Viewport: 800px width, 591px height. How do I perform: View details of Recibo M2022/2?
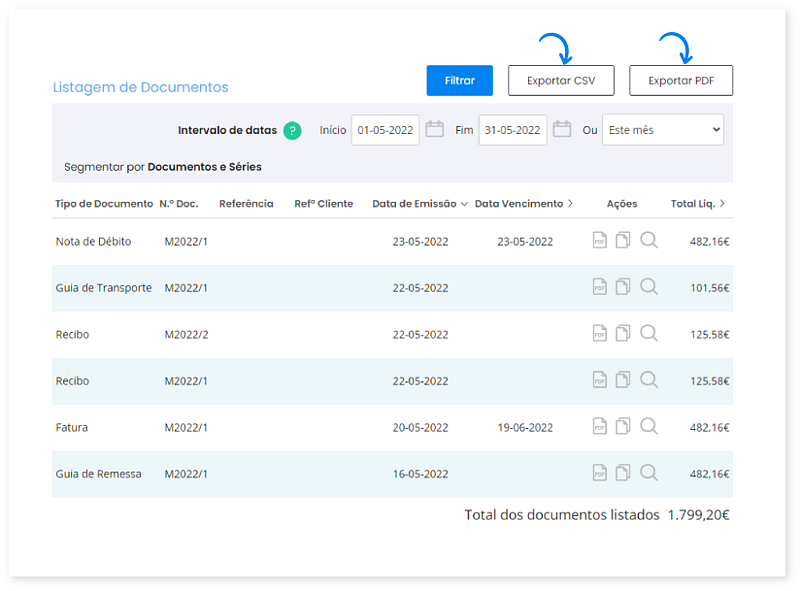point(649,333)
